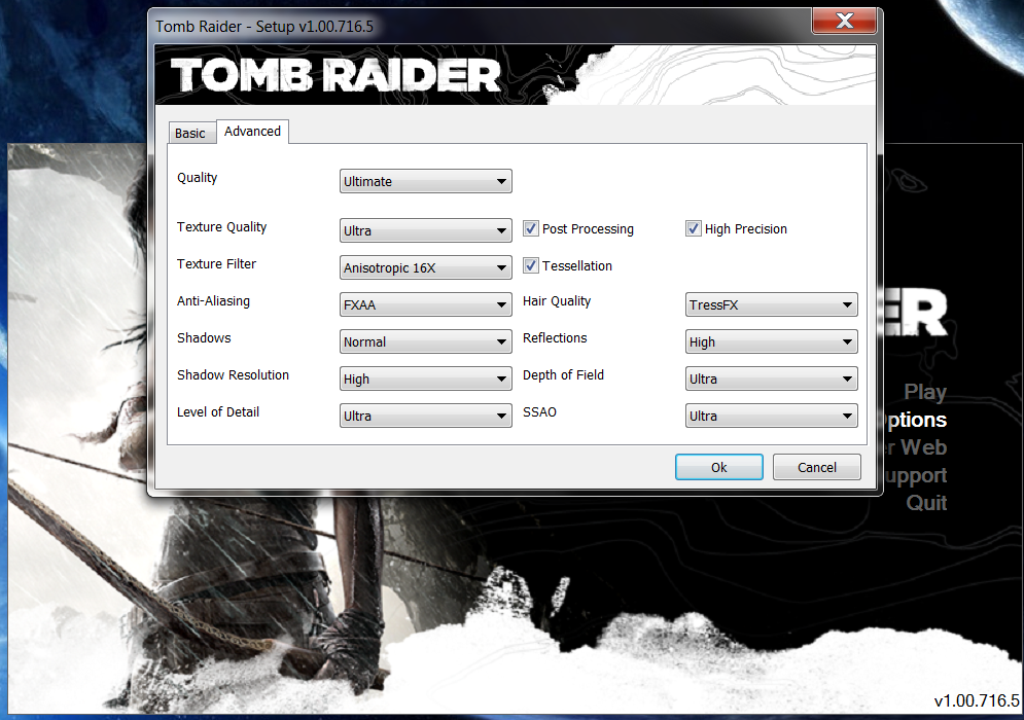Expand the Level of Detail dropdown

[x=425, y=416]
